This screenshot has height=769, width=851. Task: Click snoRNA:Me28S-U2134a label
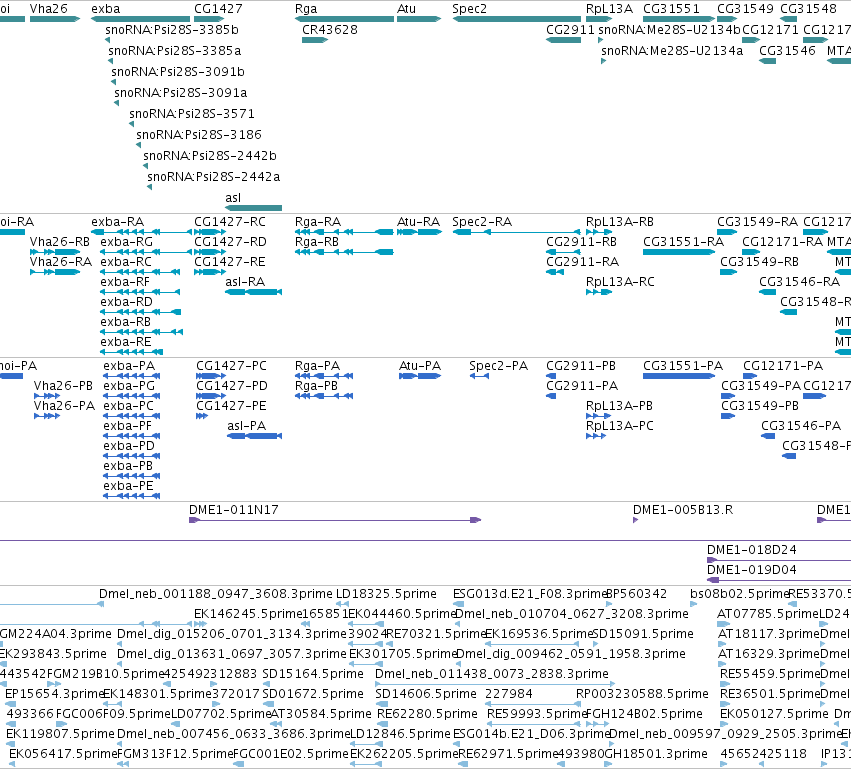pos(672,51)
